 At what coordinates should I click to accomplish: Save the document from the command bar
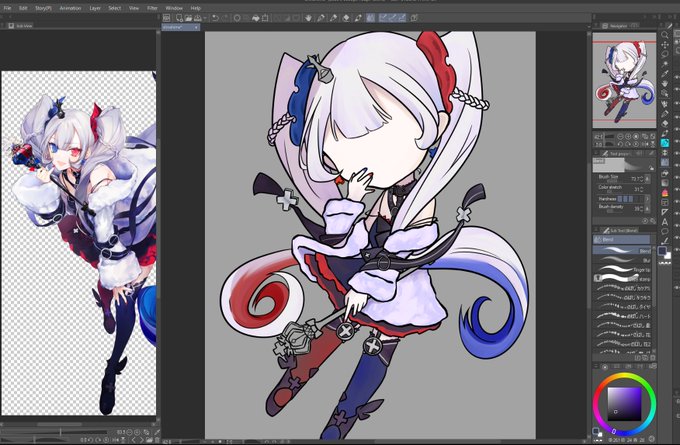[x=198, y=18]
